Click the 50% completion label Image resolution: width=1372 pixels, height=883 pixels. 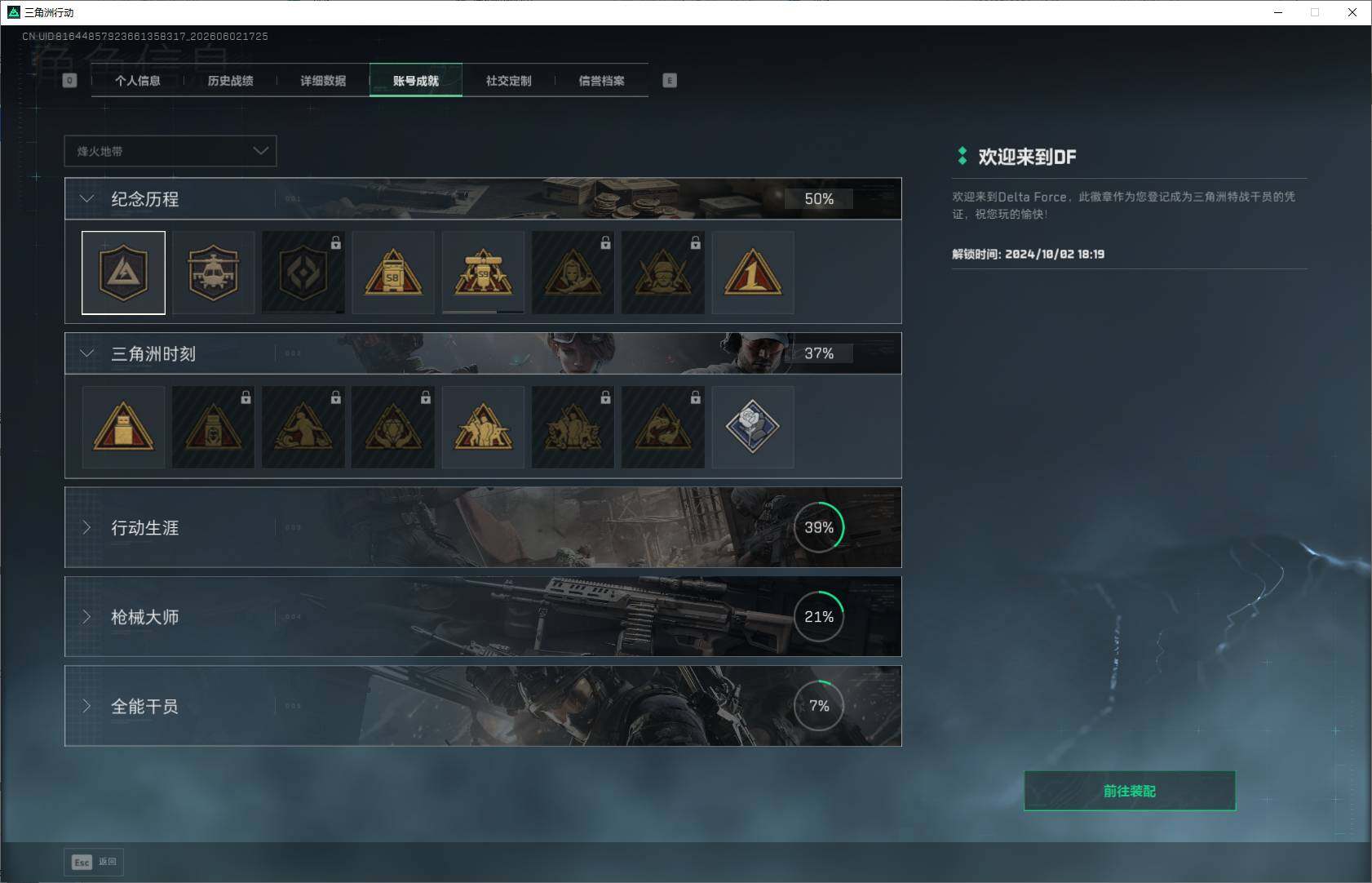pos(819,198)
